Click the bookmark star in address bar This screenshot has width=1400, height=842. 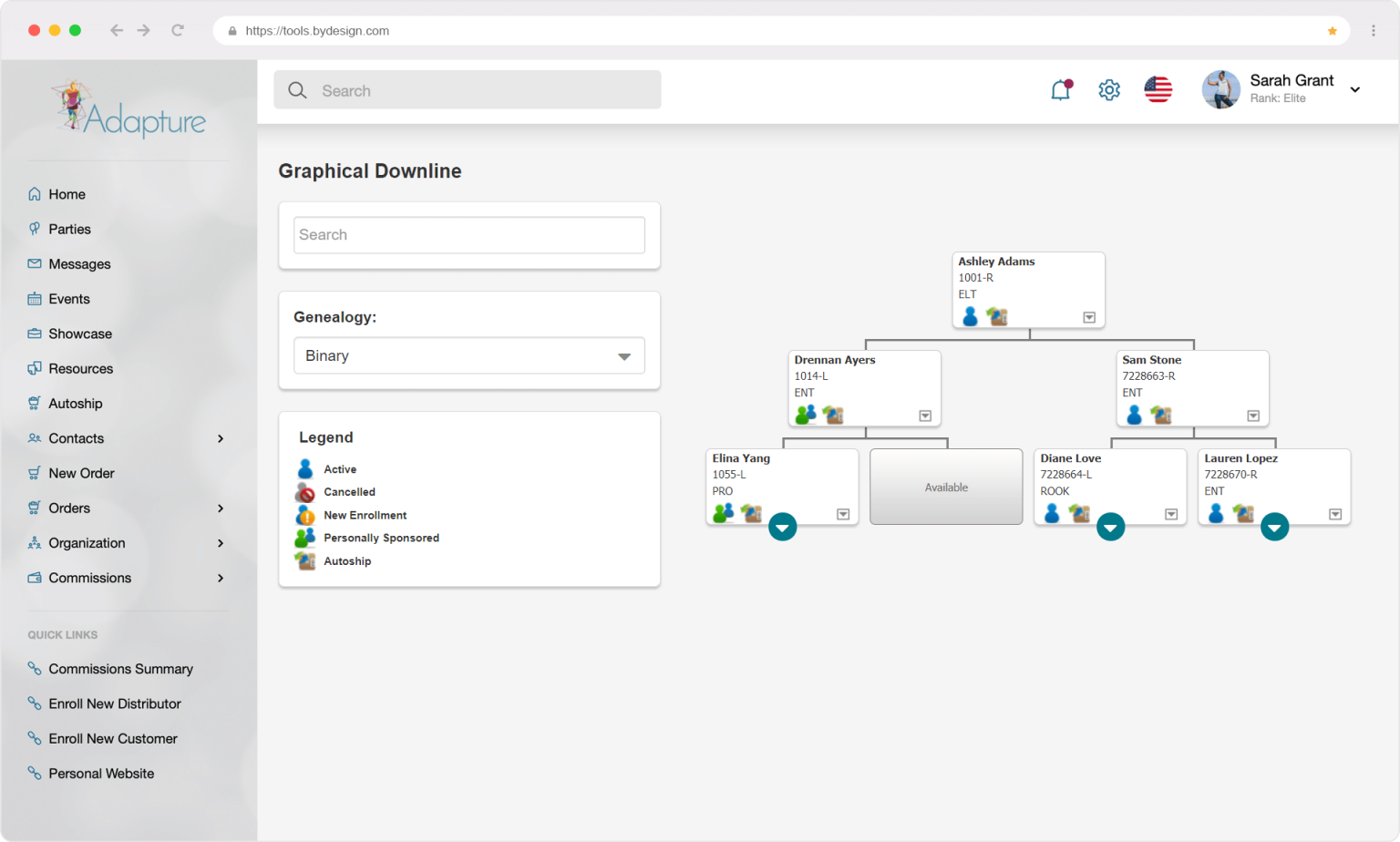tap(1332, 31)
